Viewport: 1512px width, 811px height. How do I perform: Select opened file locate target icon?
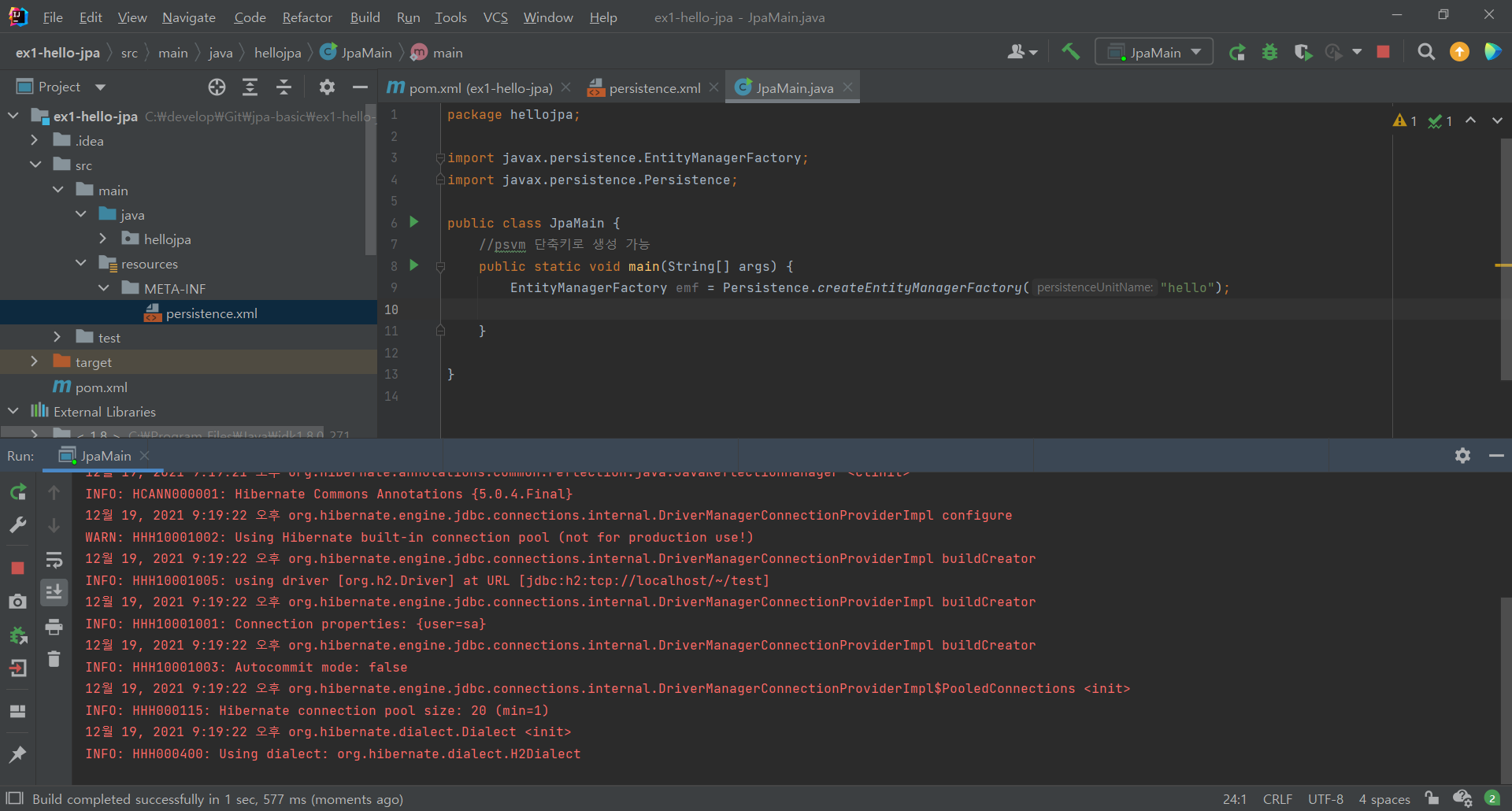tap(217, 87)
